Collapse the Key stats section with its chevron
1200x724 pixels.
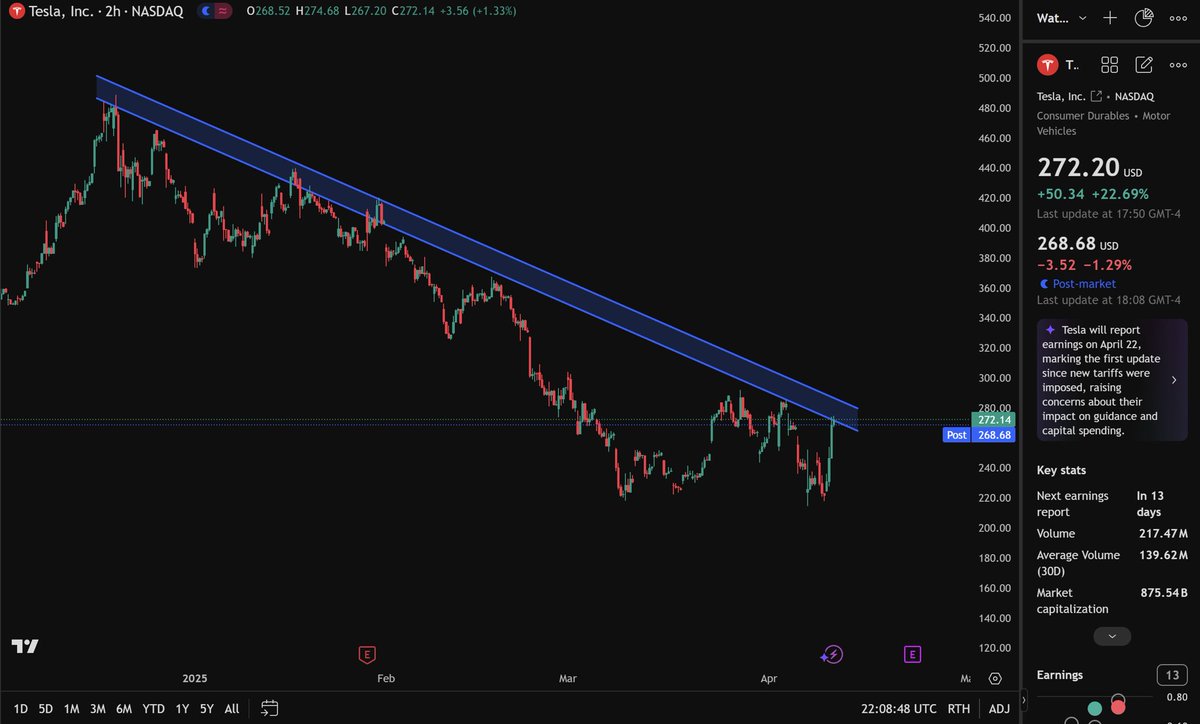click(1112, 636)
